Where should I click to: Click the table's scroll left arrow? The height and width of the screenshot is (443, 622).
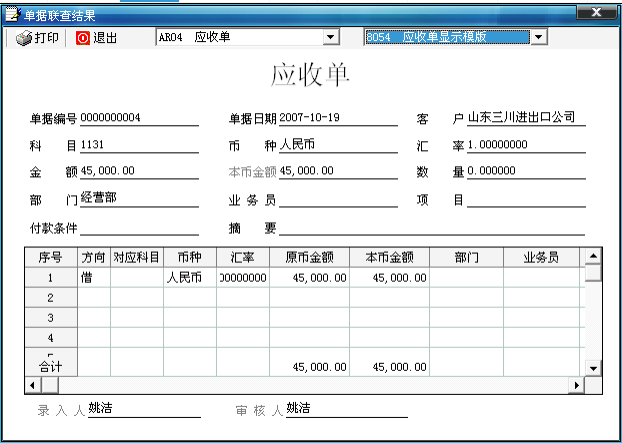pos(33,385)
